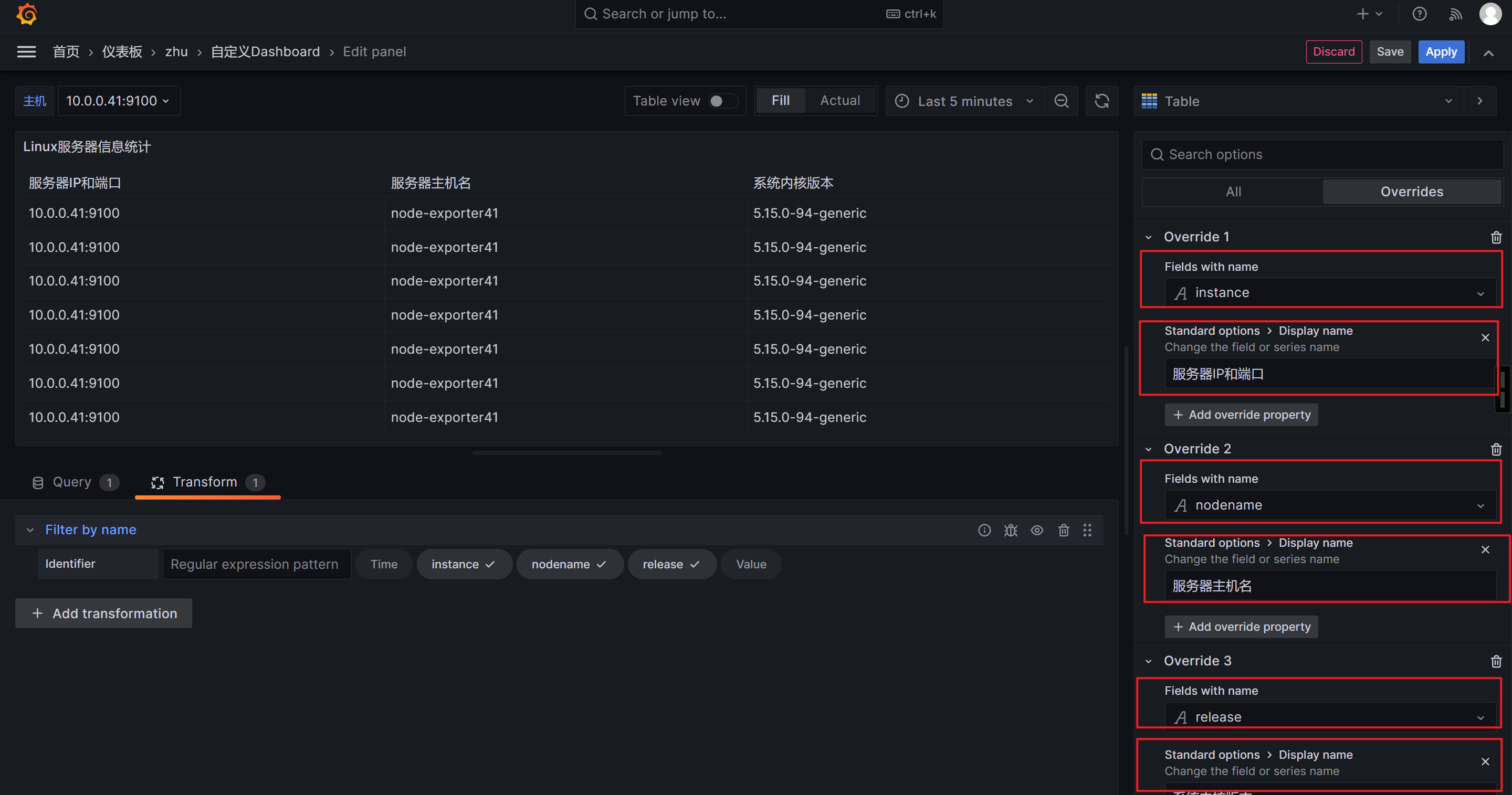Collapse the Override 2 section
Viewport: 1512px width, 795px height.
1149,449
